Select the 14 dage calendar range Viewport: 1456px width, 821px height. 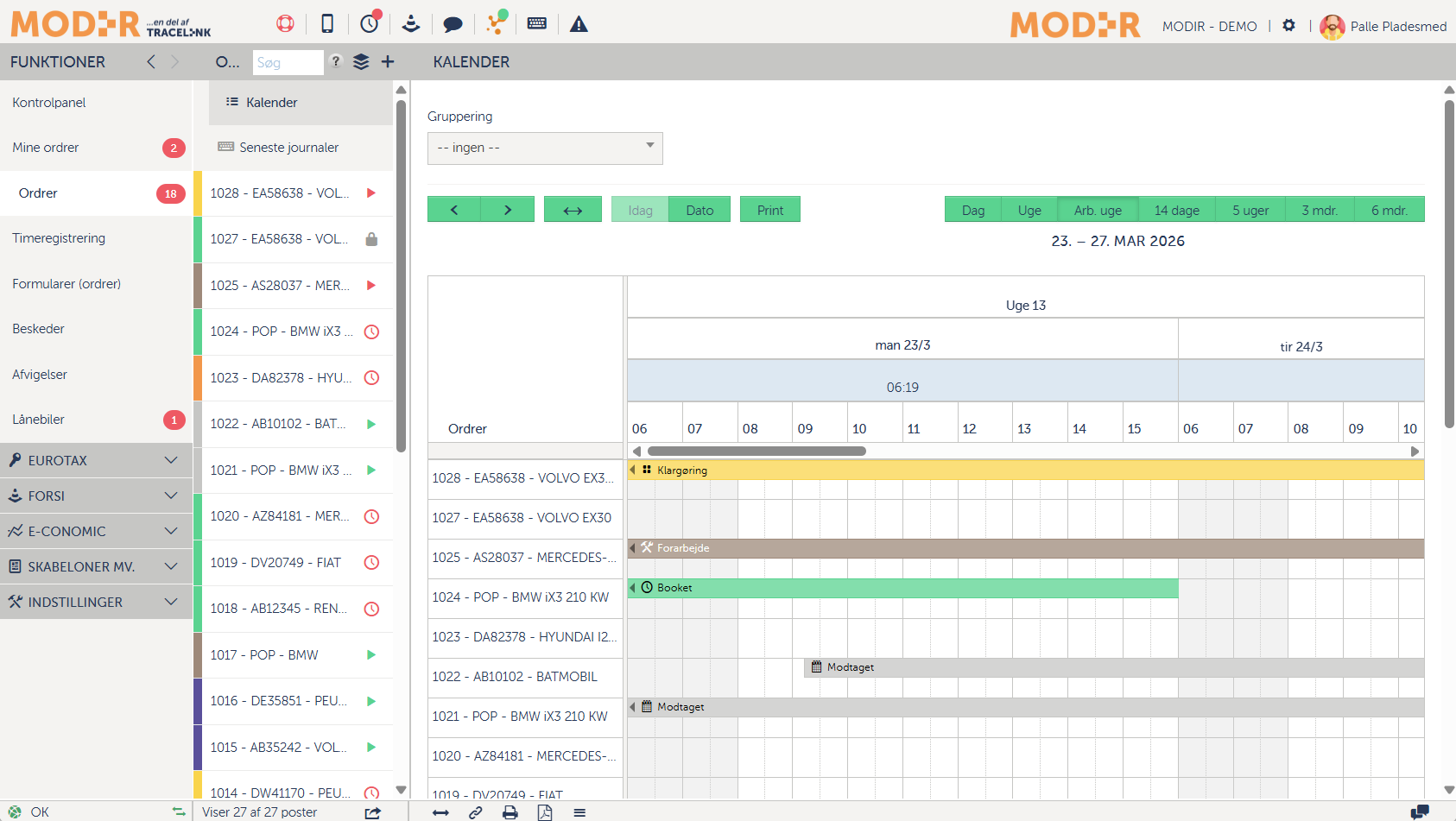pyautogui.click(x=1176, y=210)
